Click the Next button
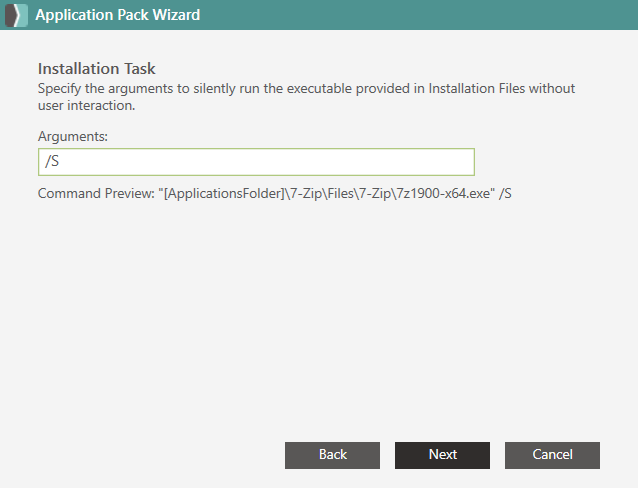Viewport: 638px width, 488px height. (x=442, y=455)
